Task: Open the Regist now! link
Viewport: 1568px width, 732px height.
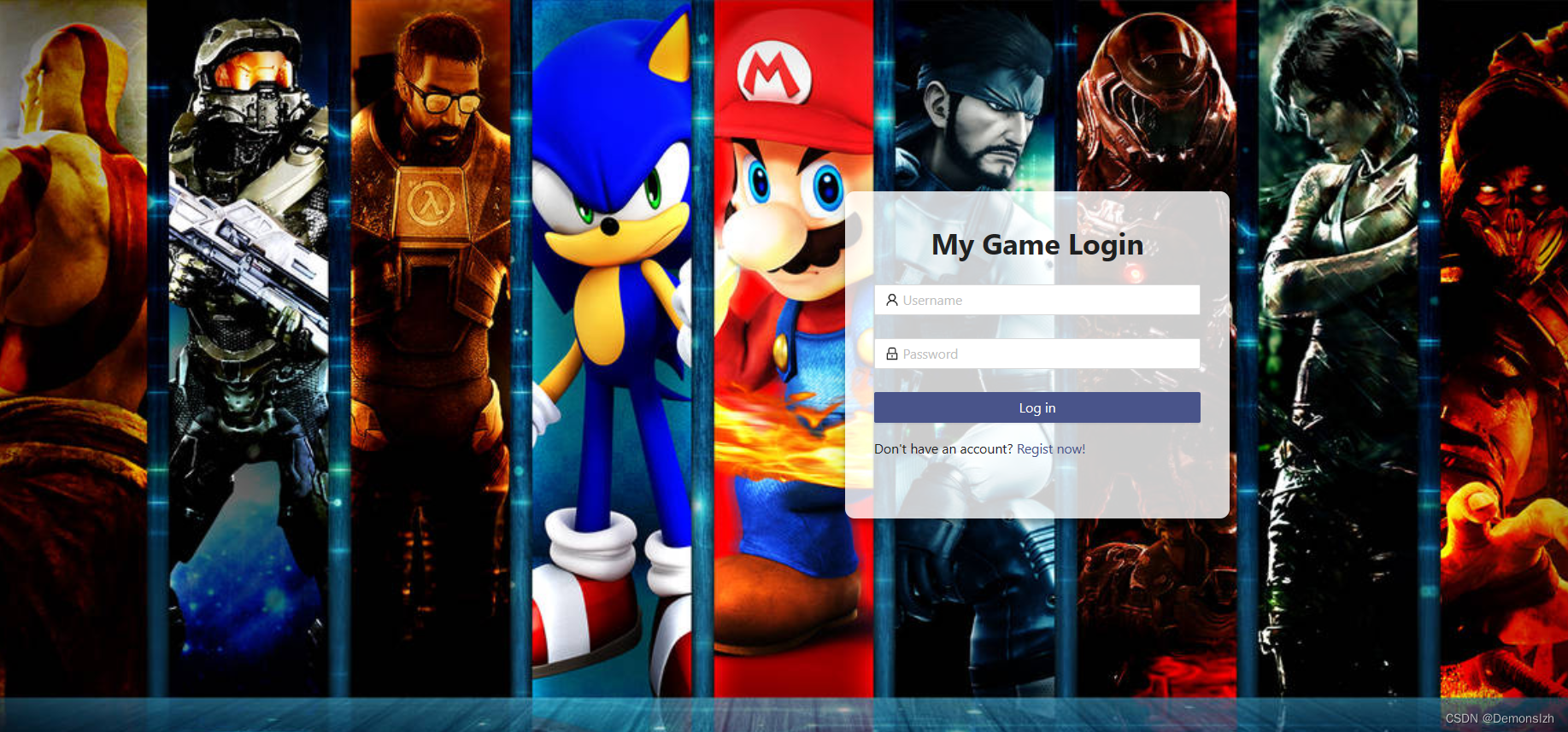Action: pos(1051,449)
